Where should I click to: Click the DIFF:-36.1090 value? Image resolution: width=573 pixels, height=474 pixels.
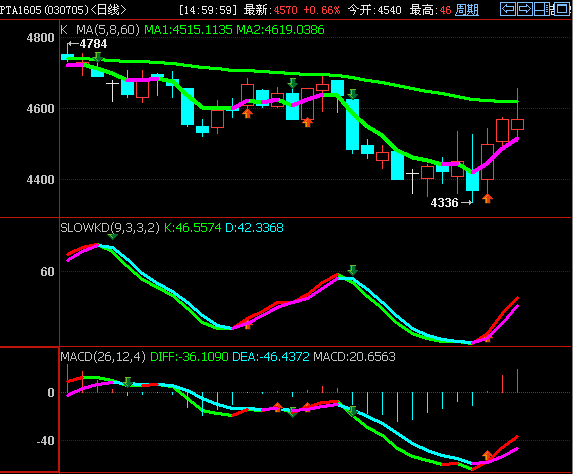189,356
